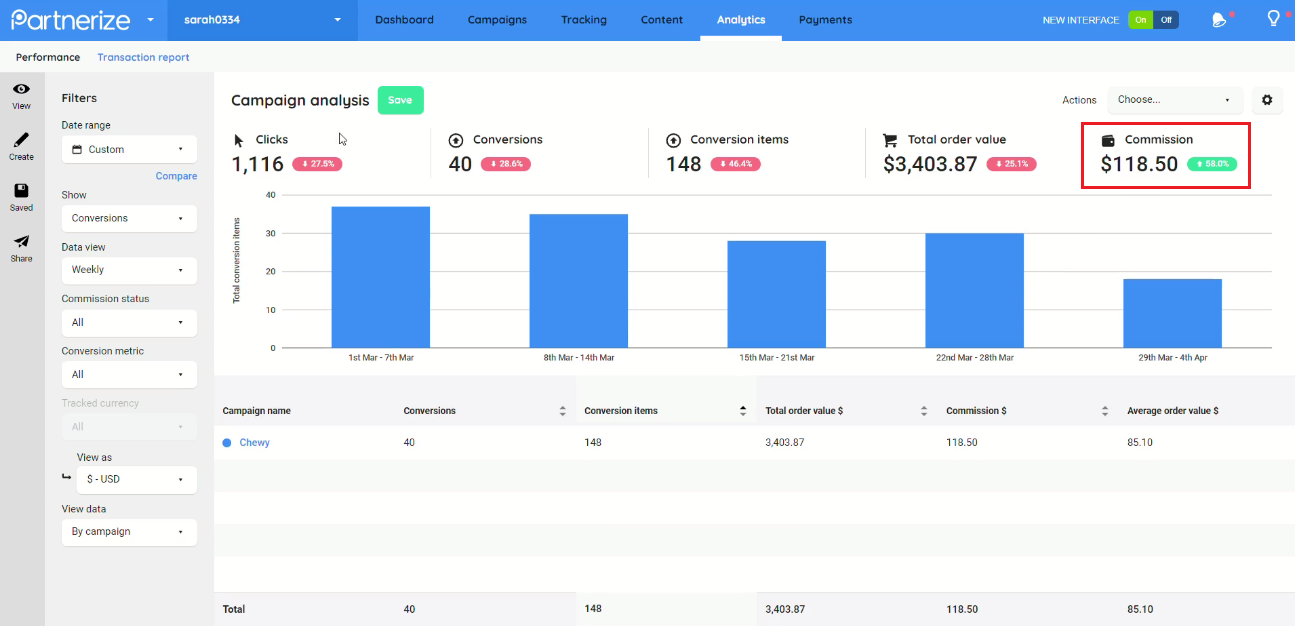Switch new interface toggle to On
Viewport: 1295px width, 626px height.
coord(1140,20)
